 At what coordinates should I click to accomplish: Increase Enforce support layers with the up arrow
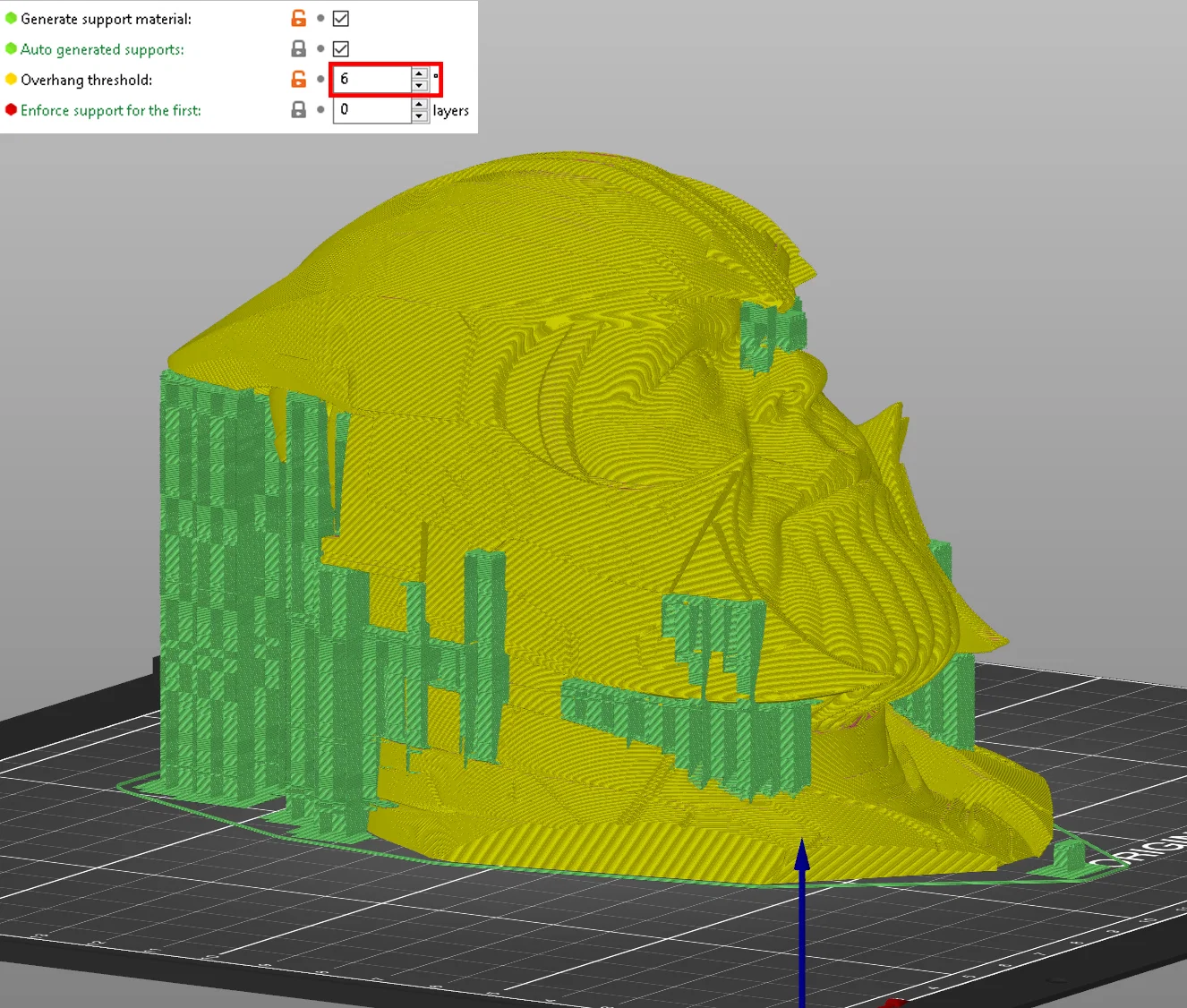pyautogui.click(x=419, y=104)
